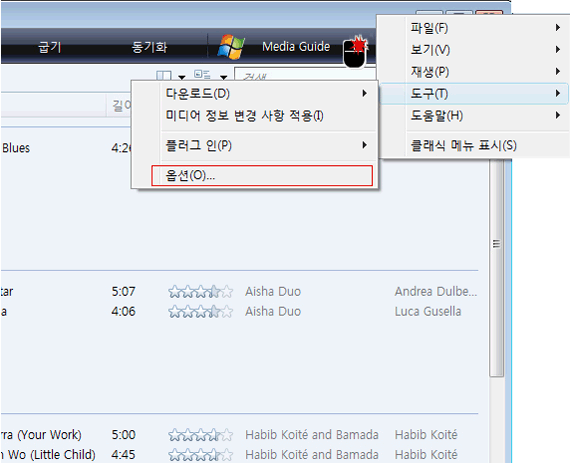Rate the 4:45 Little Child track stars
This screenshot has height=464, width=570.
[x=200, y=455]
